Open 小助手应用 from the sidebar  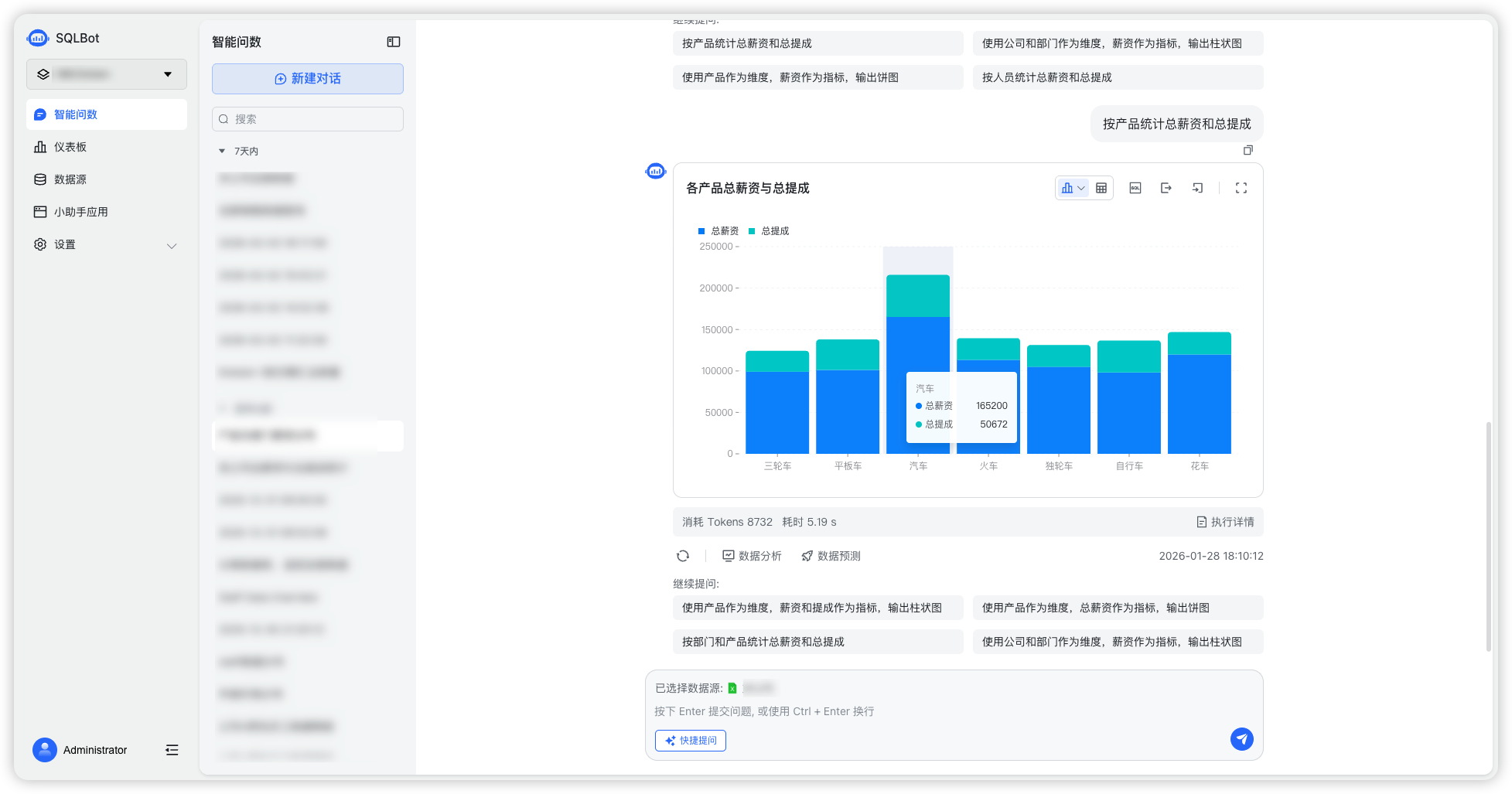pos(80,211)
